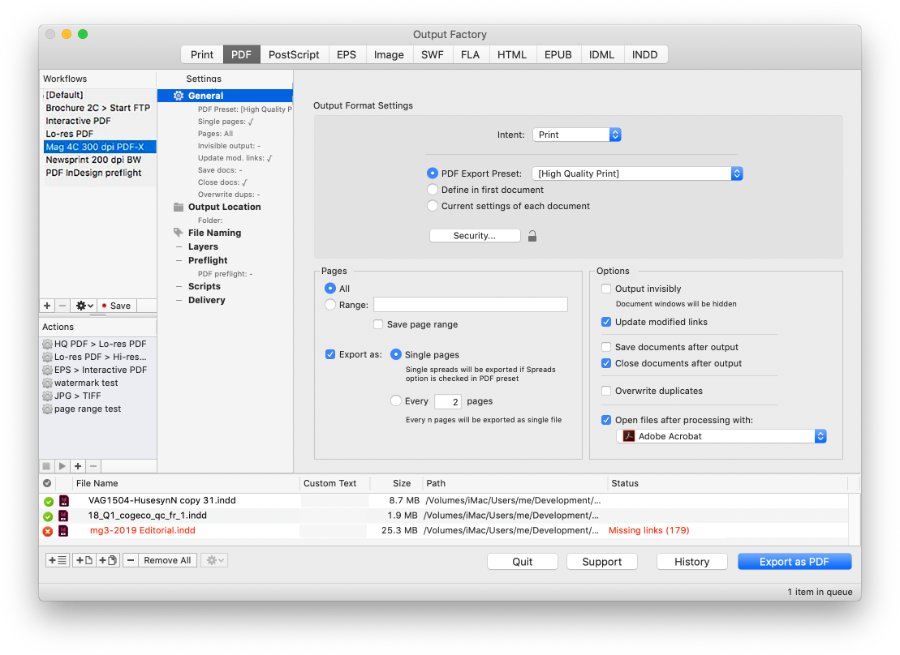Click the page Range input field
The image size is (900, 655).
coord(470,305)
